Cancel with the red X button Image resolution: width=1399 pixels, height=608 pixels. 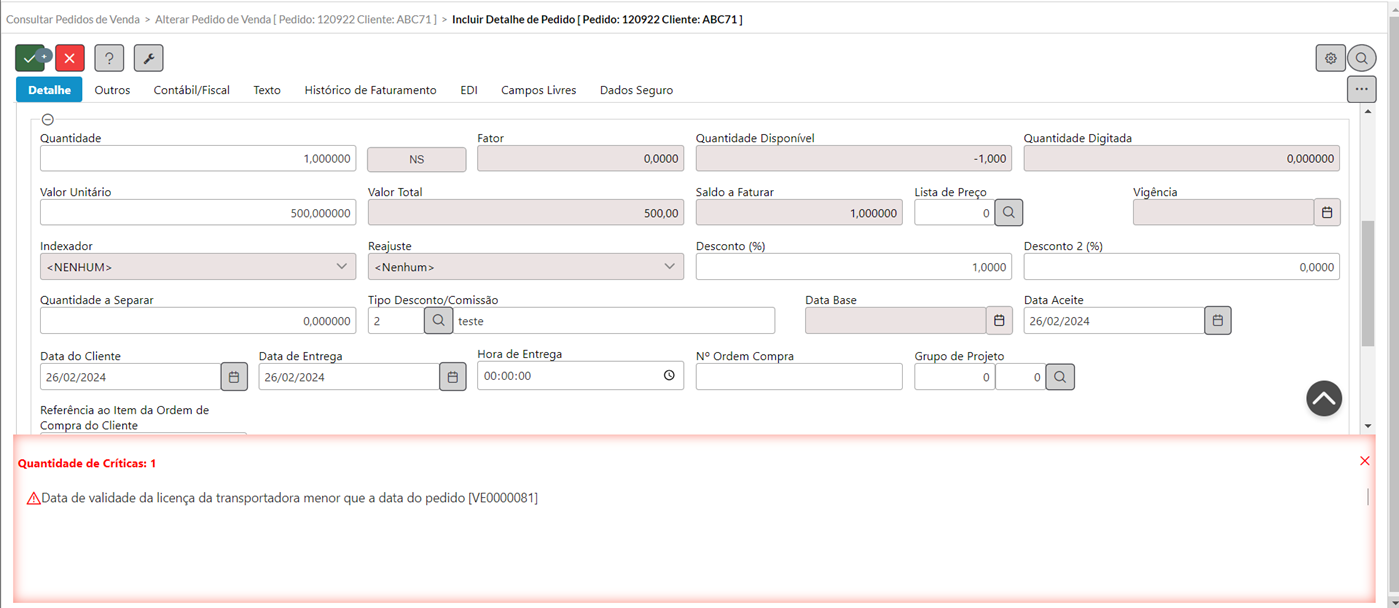point(69,58)
